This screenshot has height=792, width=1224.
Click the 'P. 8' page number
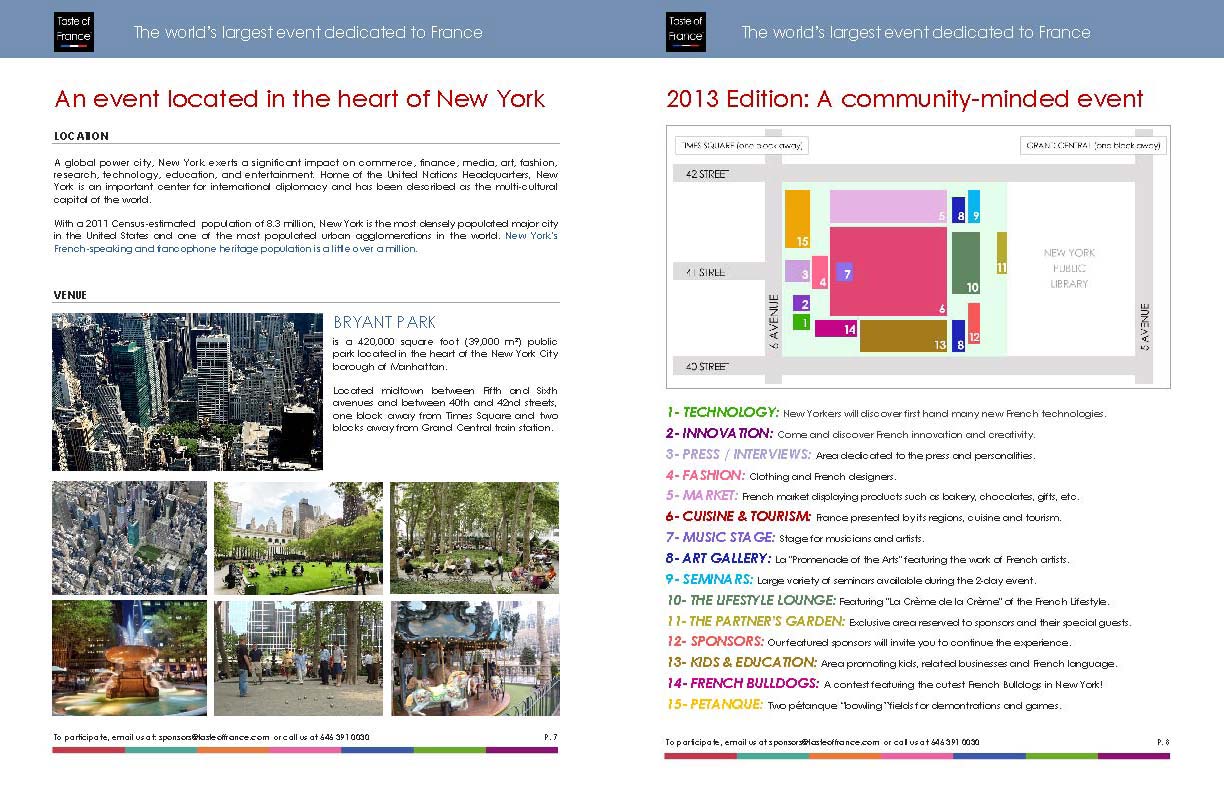click(x=1162, y=742)
